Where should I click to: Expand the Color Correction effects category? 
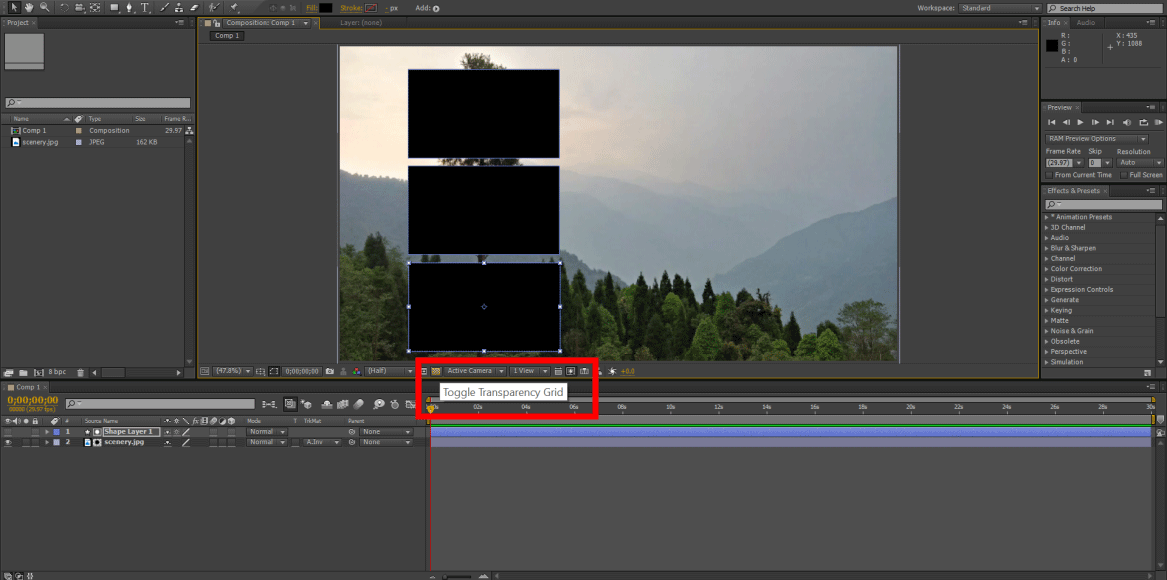(x=1046, y=269)
